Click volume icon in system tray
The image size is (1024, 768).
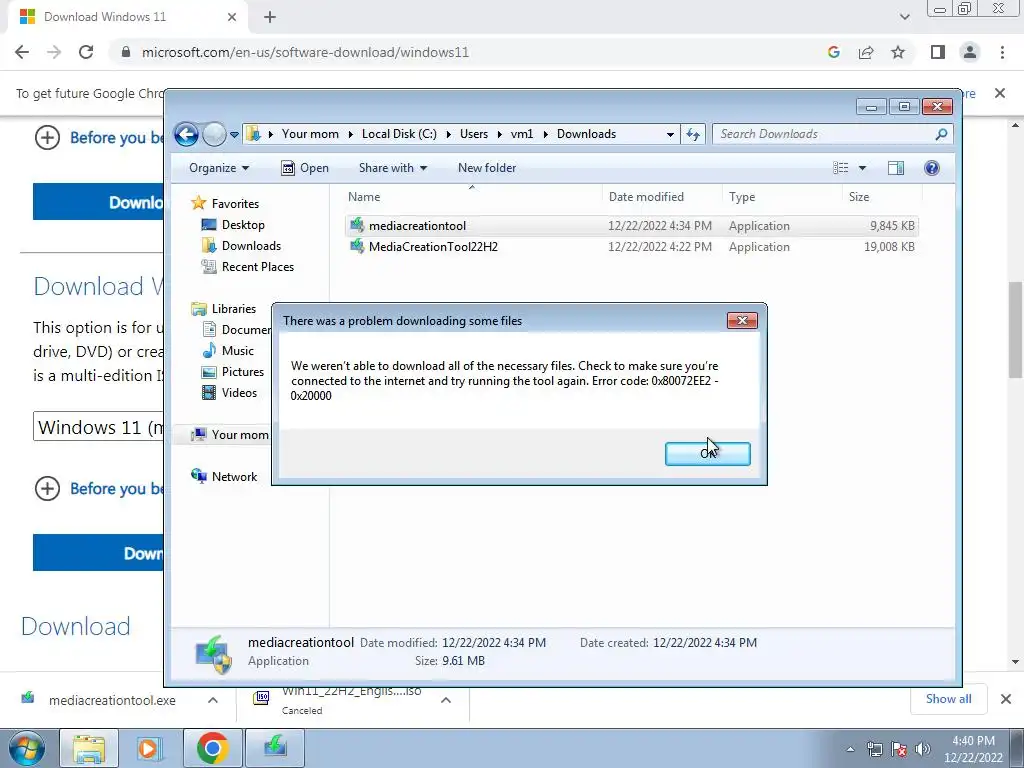point(922,749)
